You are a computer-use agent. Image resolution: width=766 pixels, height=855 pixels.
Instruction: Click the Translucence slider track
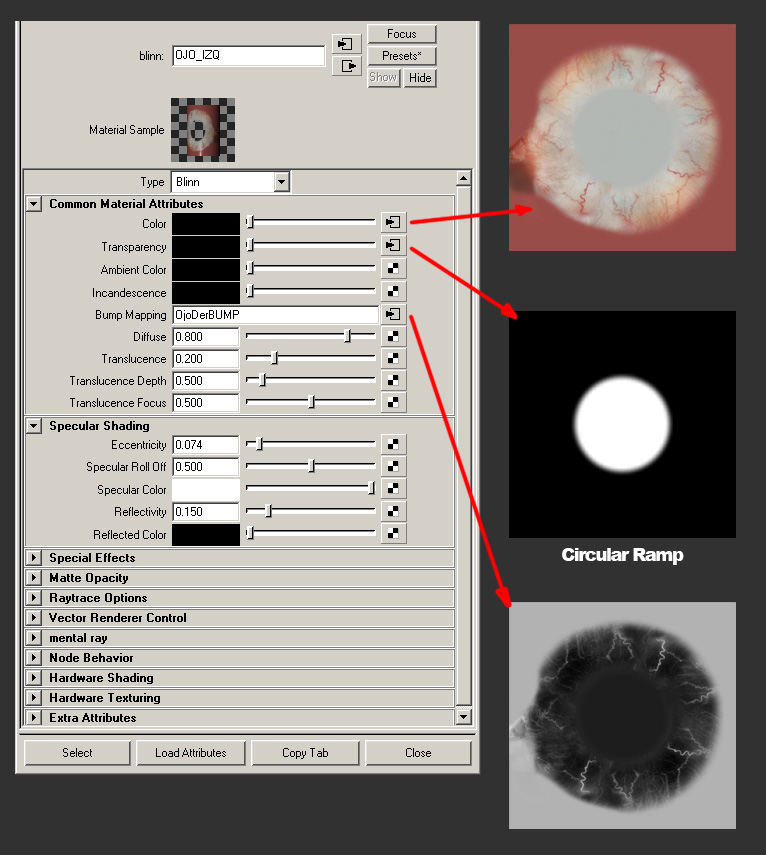click(x=311, y=358)
